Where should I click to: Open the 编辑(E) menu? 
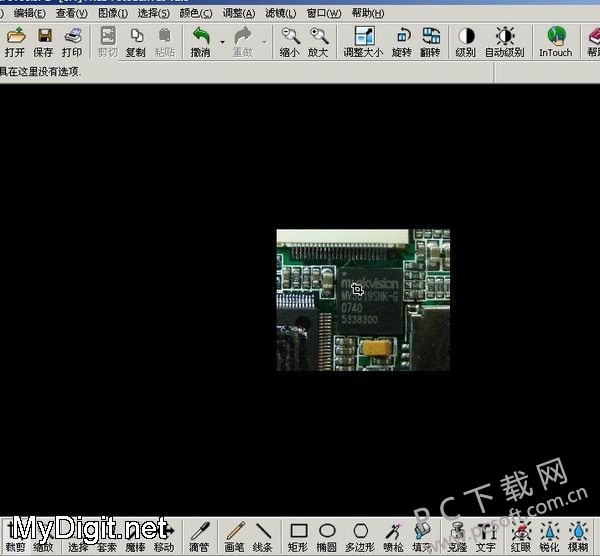(29, 13)
